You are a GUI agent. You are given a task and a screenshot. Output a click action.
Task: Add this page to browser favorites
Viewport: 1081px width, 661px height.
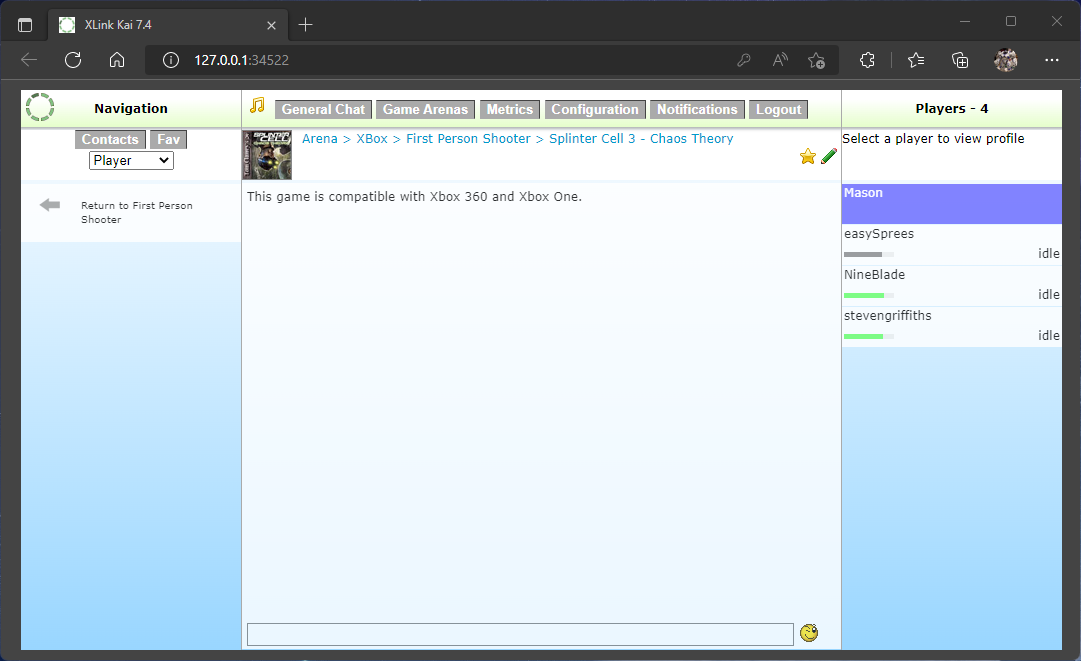click(x=816, y=60)
